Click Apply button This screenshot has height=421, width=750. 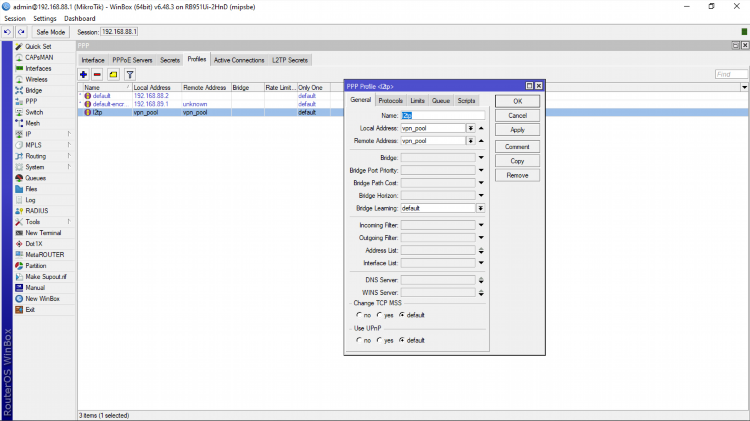[518, 130]
